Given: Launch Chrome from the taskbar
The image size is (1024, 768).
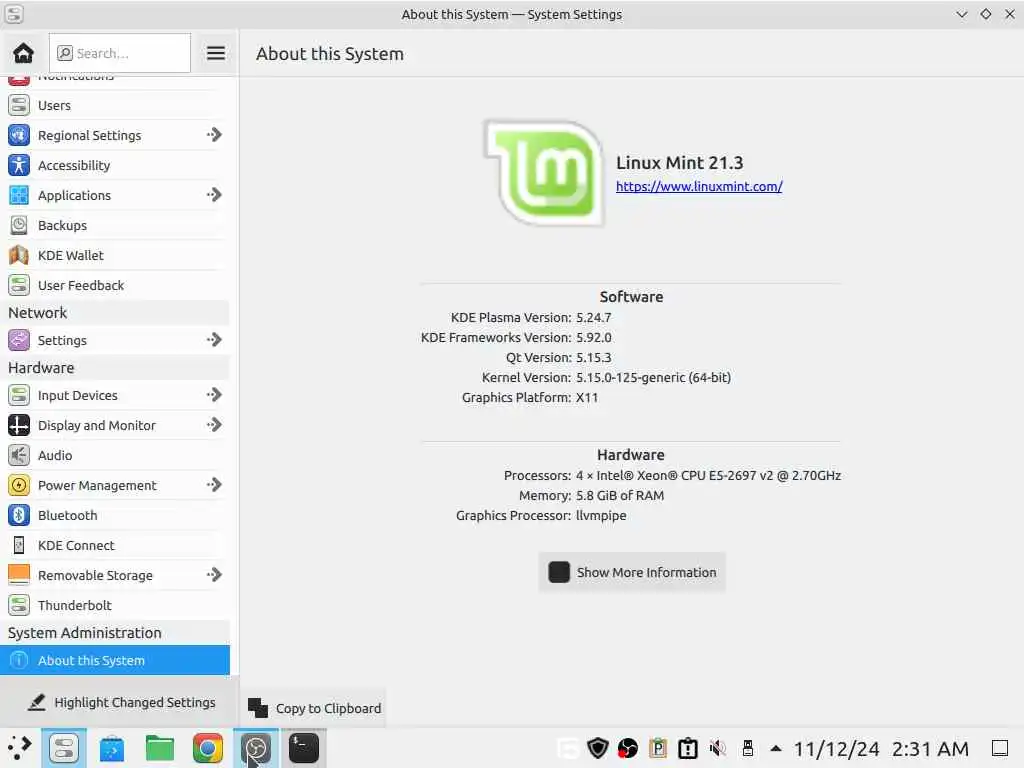Looking at the screenshot, I should pos(208,748).
